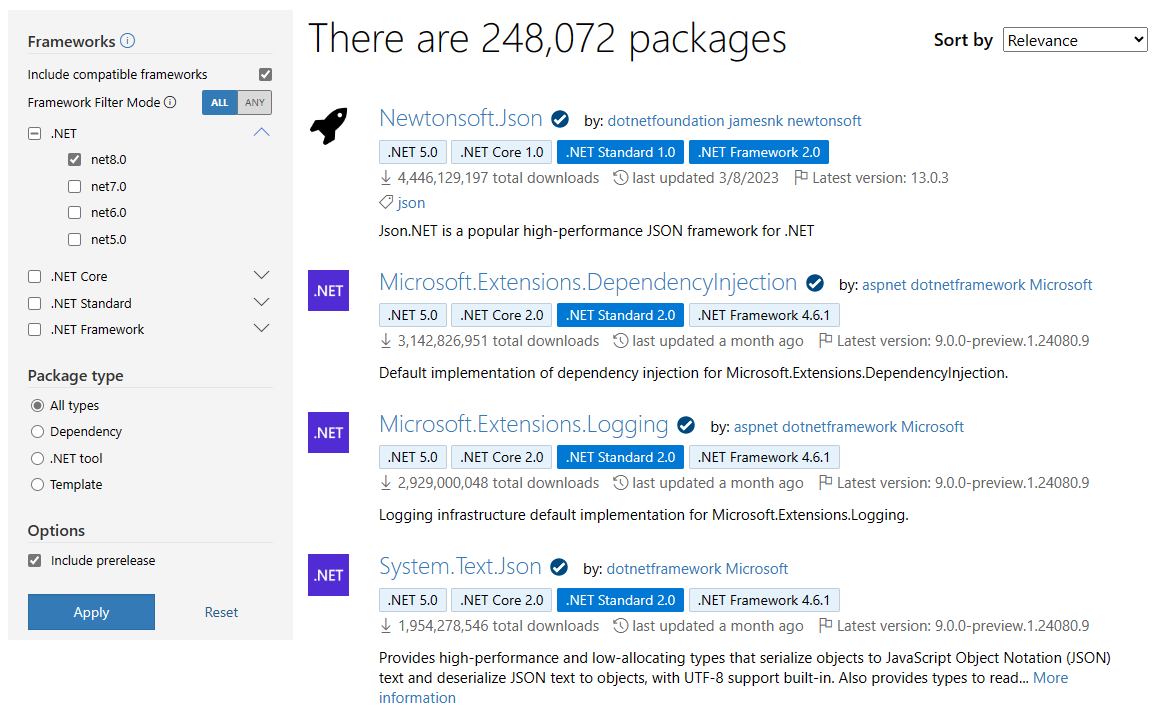The image size is (1156, 714).
Task: Expand the .NET Standard framework group
Action: [260, 302]
